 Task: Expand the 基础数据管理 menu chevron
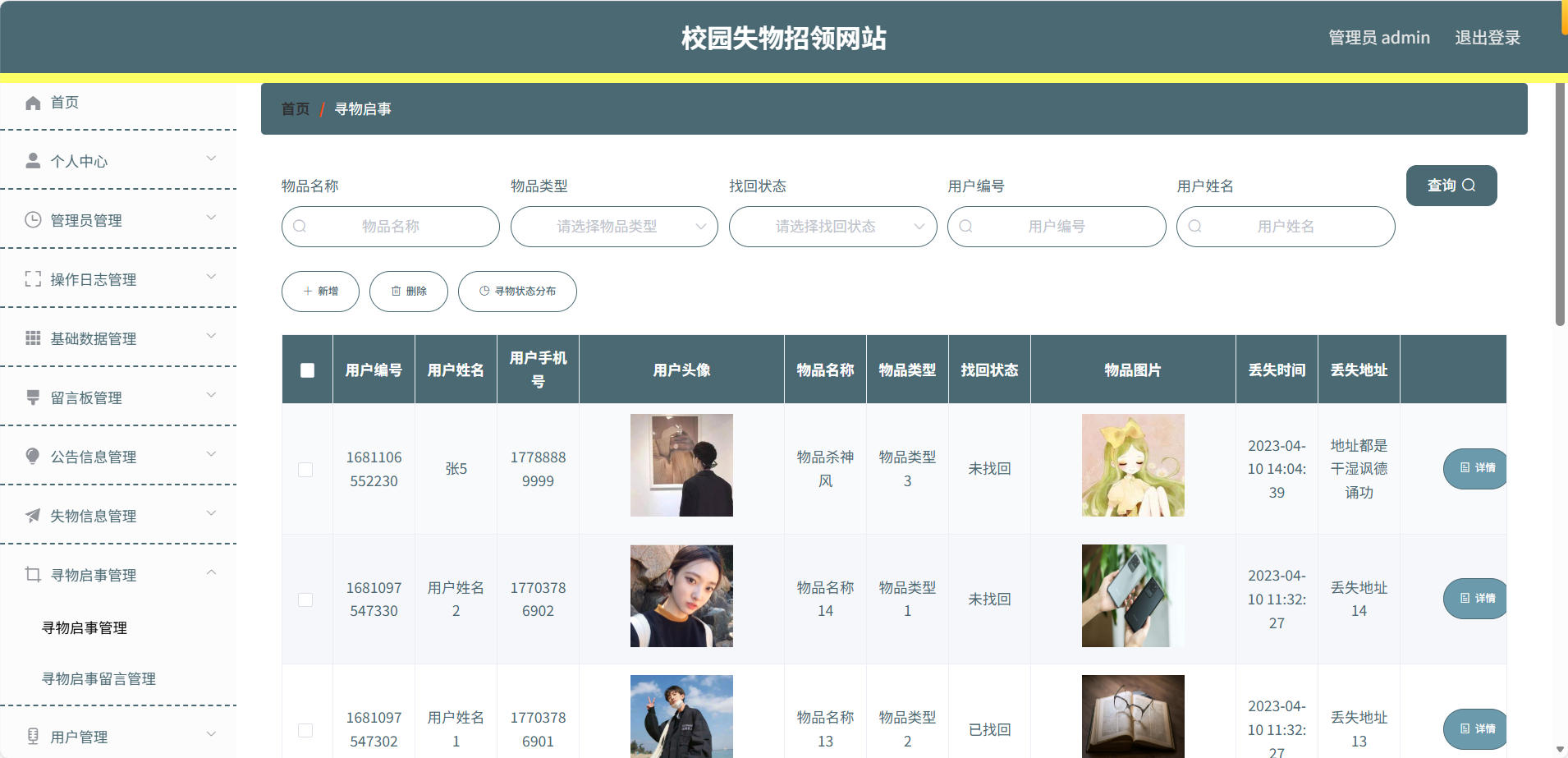(x=211, y=336)
